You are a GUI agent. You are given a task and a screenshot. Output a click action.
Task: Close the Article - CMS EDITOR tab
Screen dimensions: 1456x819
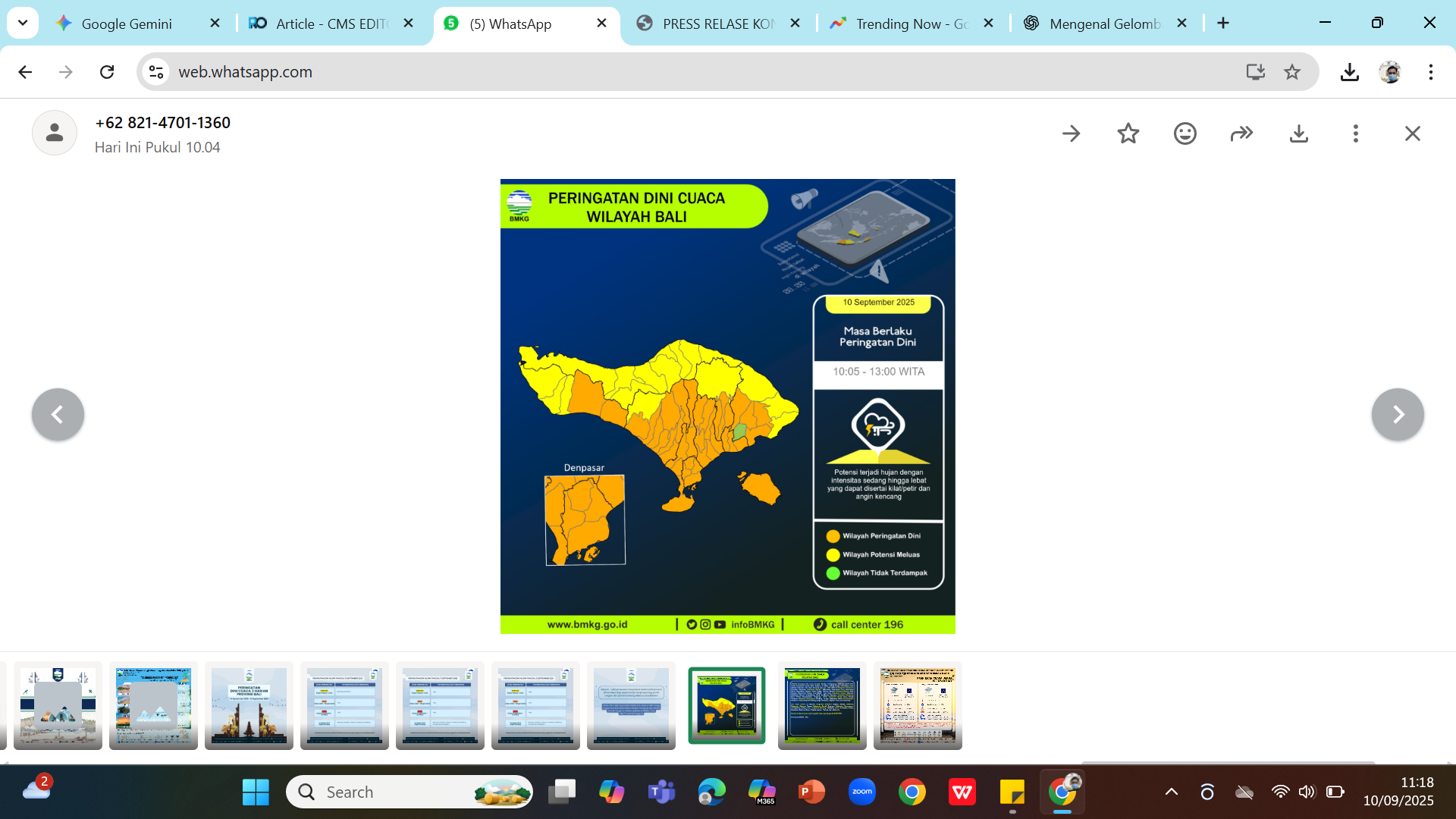pos(409,24)
